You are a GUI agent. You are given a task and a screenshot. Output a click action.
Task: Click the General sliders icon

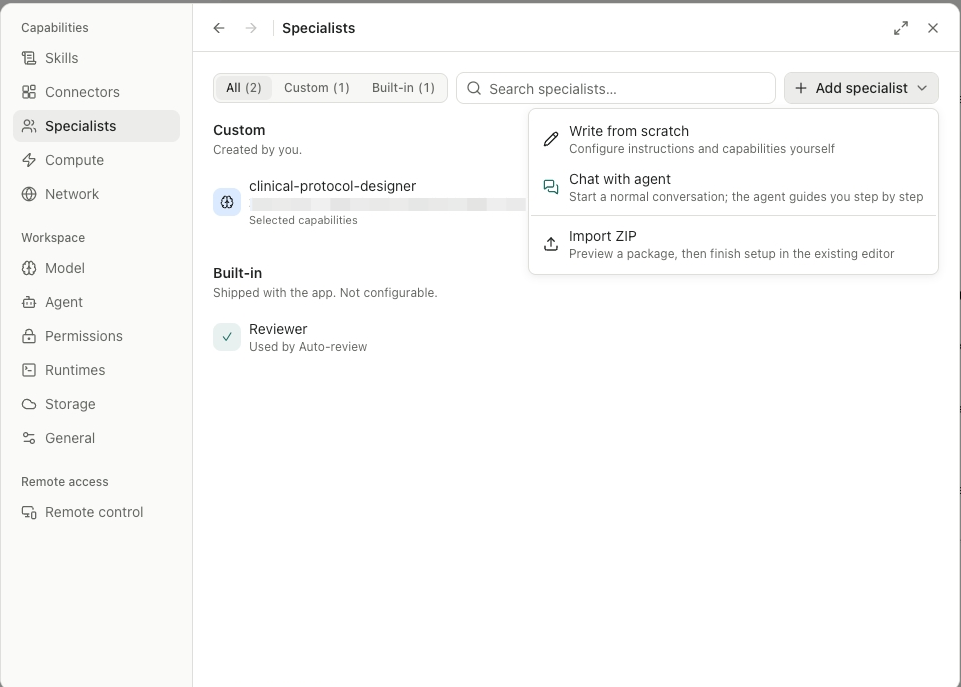29,438
